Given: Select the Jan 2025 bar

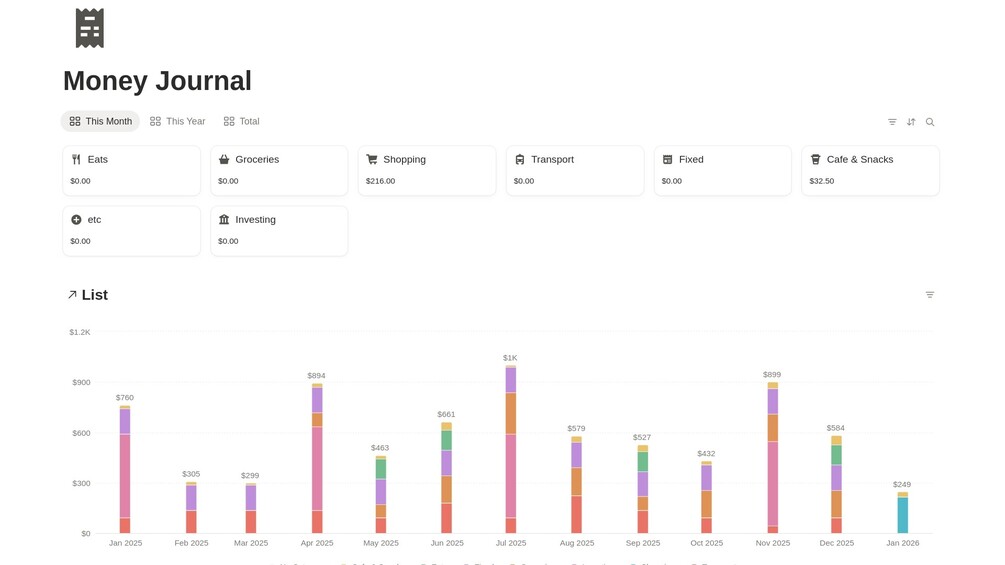Looking at the screenshot, I should click(x=125, y=470).
